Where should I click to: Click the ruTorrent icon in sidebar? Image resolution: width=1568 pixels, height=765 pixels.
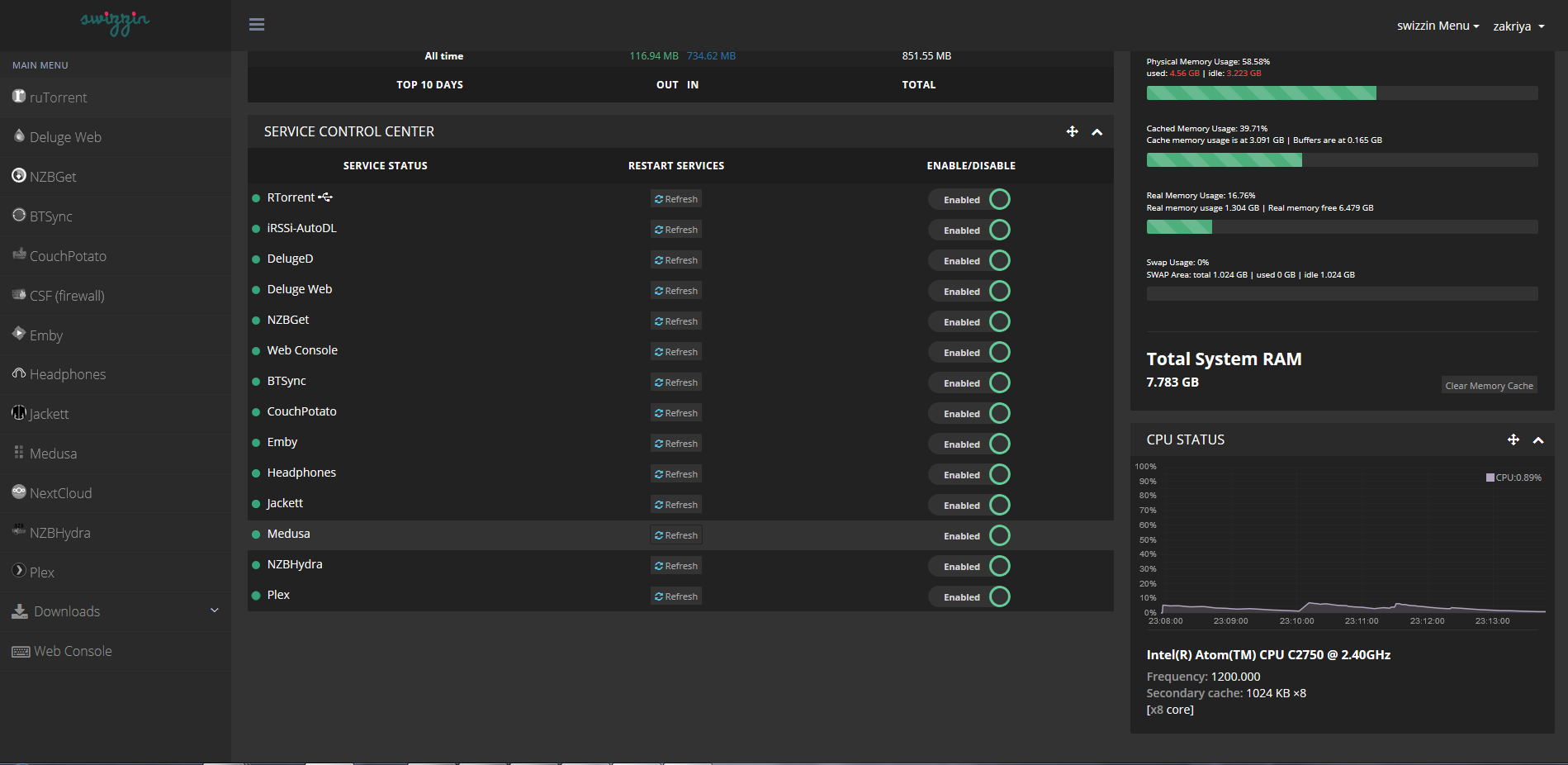click(19, 96)
